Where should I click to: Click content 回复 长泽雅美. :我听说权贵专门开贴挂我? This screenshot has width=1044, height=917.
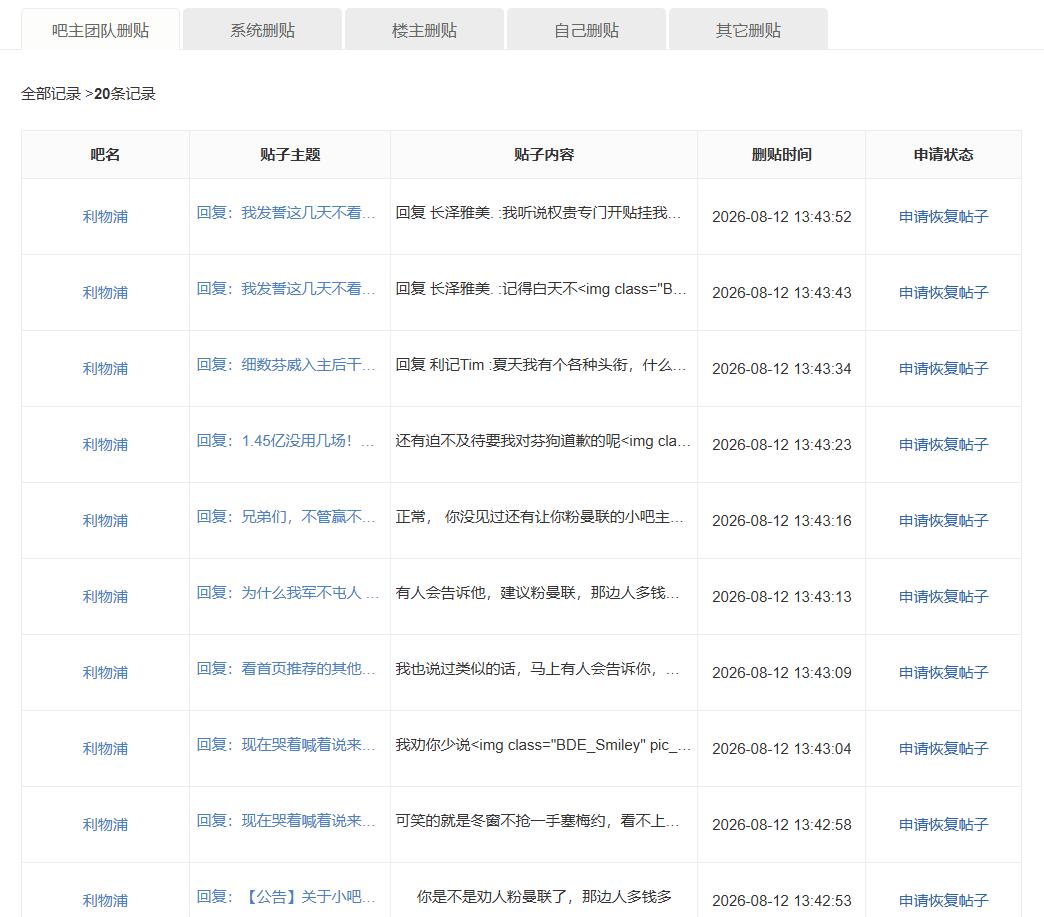[538, 212]
